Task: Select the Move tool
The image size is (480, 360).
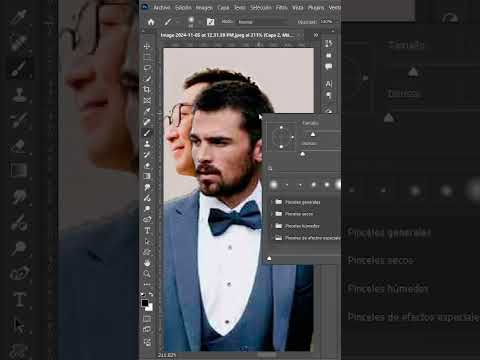Action: (147, 46)
